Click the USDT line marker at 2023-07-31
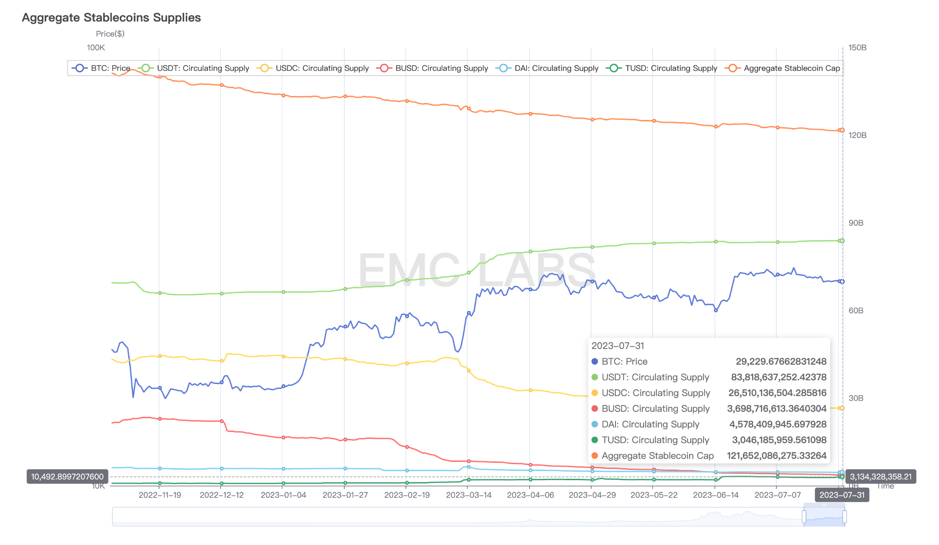The height and width of the screenshot is (545, 939). tap(842, 240)
